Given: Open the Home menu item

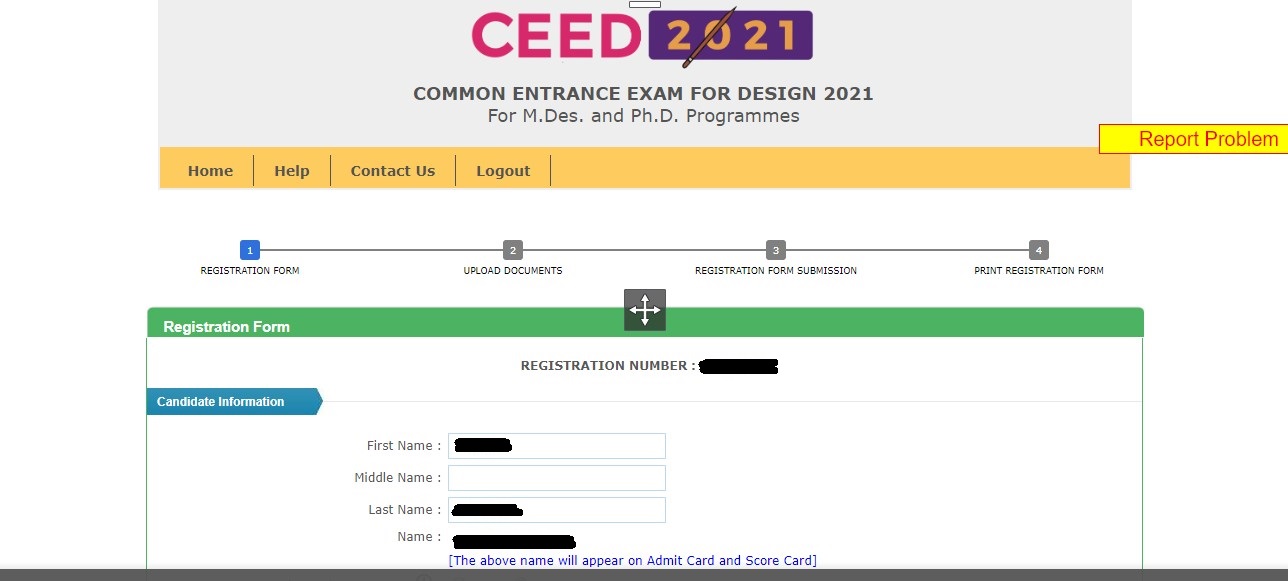Looking at the screenshot, I should point(210,170).
